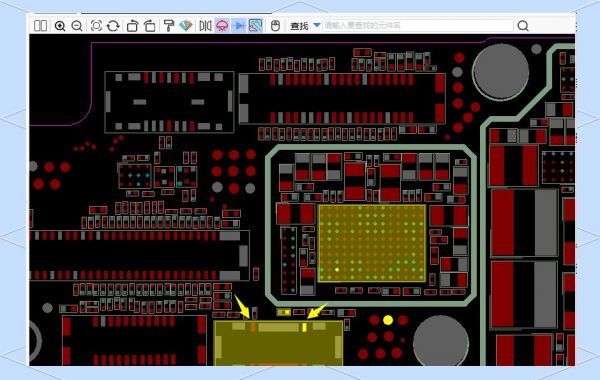
Task: Select the yellow highlighted connector component
Action: click(x=278, y=343)
